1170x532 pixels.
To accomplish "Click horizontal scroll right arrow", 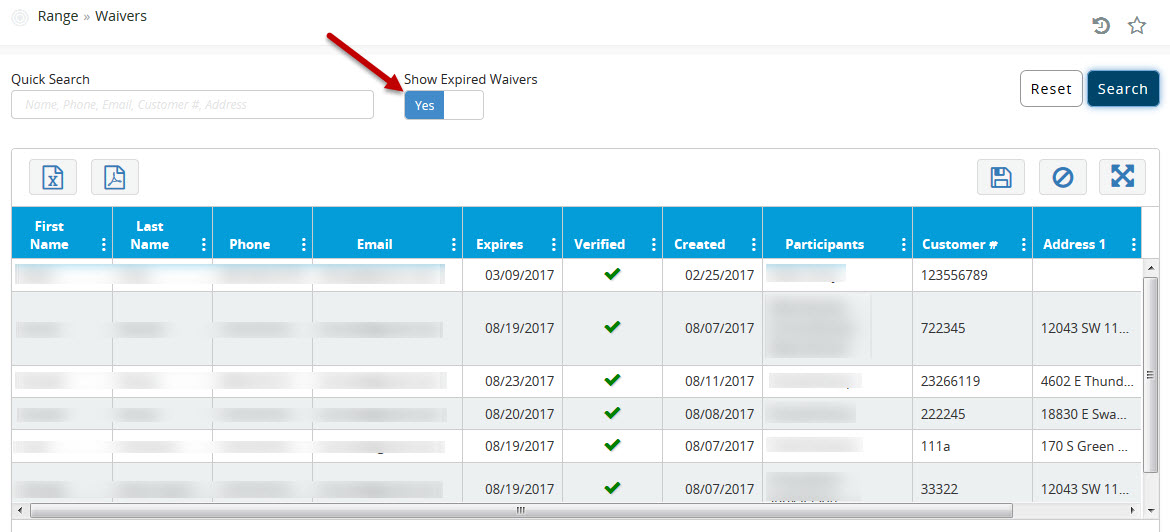I will (x=1133, y=510).
